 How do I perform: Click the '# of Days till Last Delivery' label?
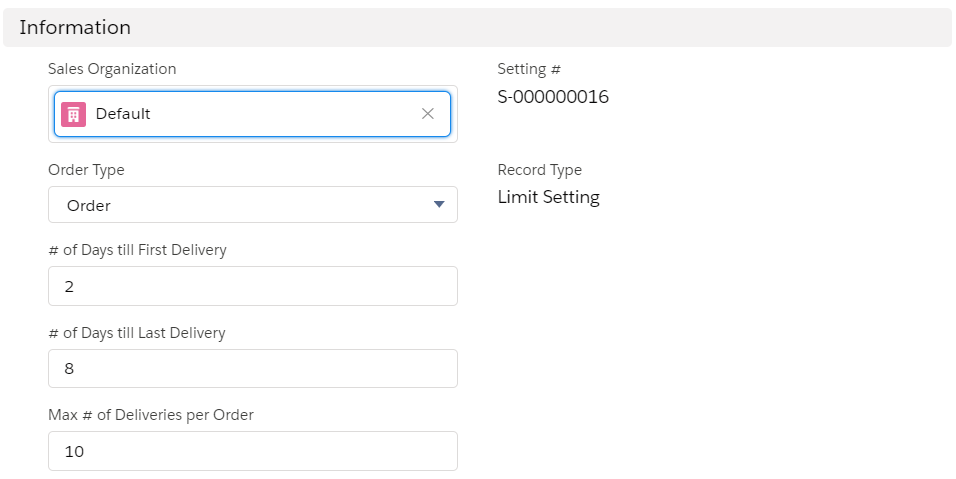[x=137, y=333]
